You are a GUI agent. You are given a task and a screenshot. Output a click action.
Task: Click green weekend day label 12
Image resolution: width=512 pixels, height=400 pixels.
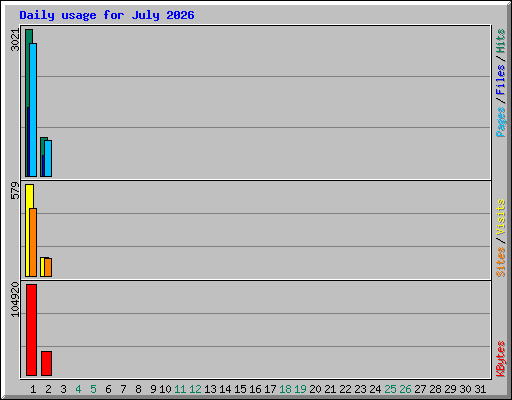pyautogui.click(x=195, y=389)
